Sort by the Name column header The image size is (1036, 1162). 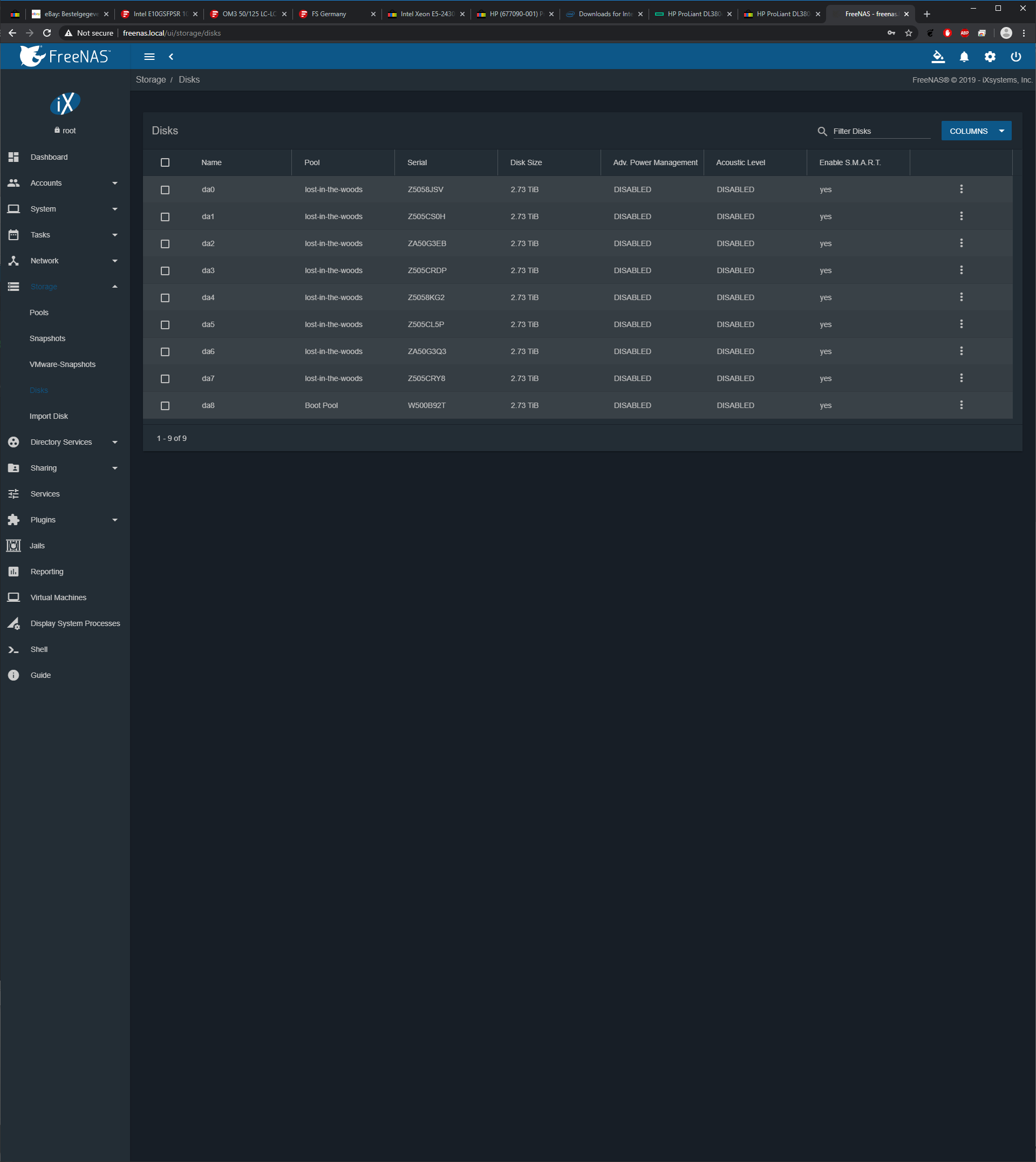(x=211, y=163)
